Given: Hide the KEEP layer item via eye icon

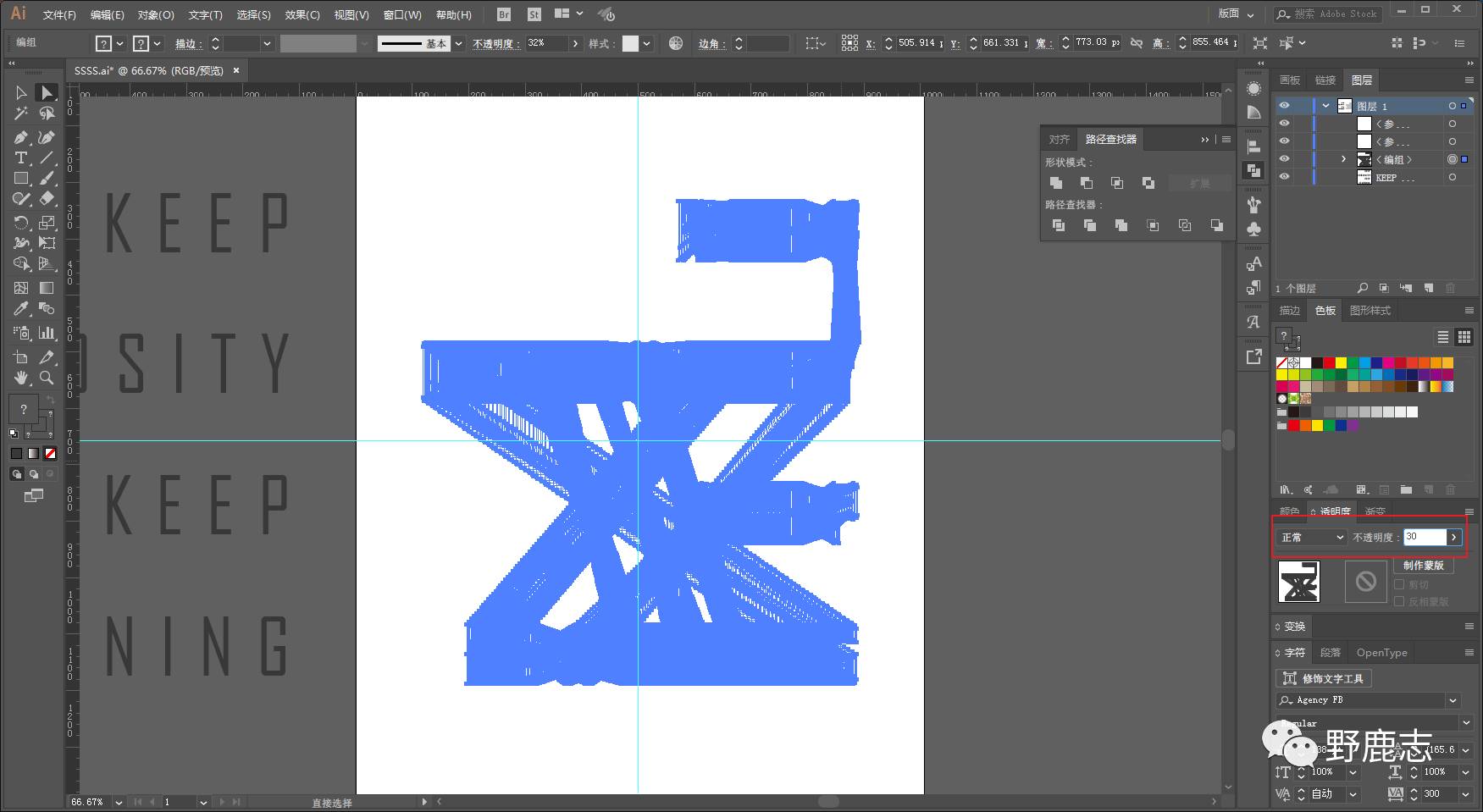Looking at the screenshot, I should pos(1285,177).
